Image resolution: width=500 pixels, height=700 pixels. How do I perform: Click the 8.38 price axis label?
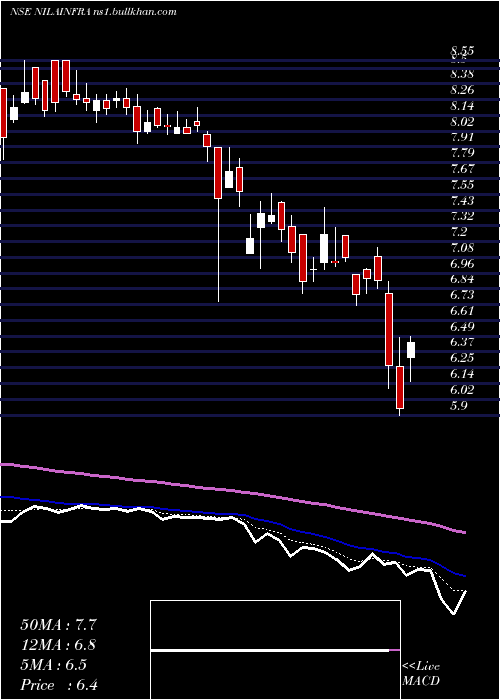click(462, 74)
